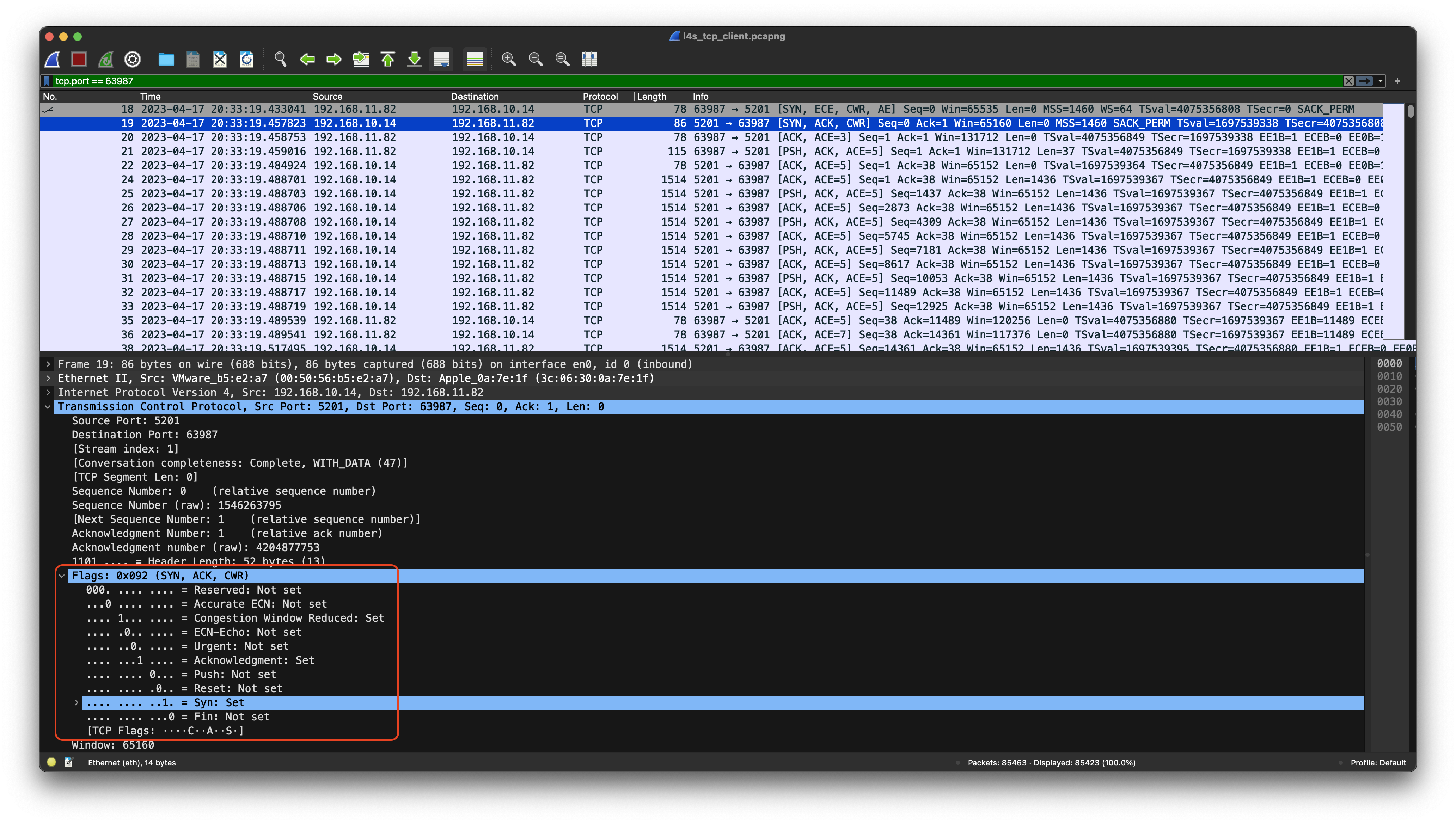Toggle packet list colorization
The width and height of the screenshot is (1456, 824).
pos(475,59)
